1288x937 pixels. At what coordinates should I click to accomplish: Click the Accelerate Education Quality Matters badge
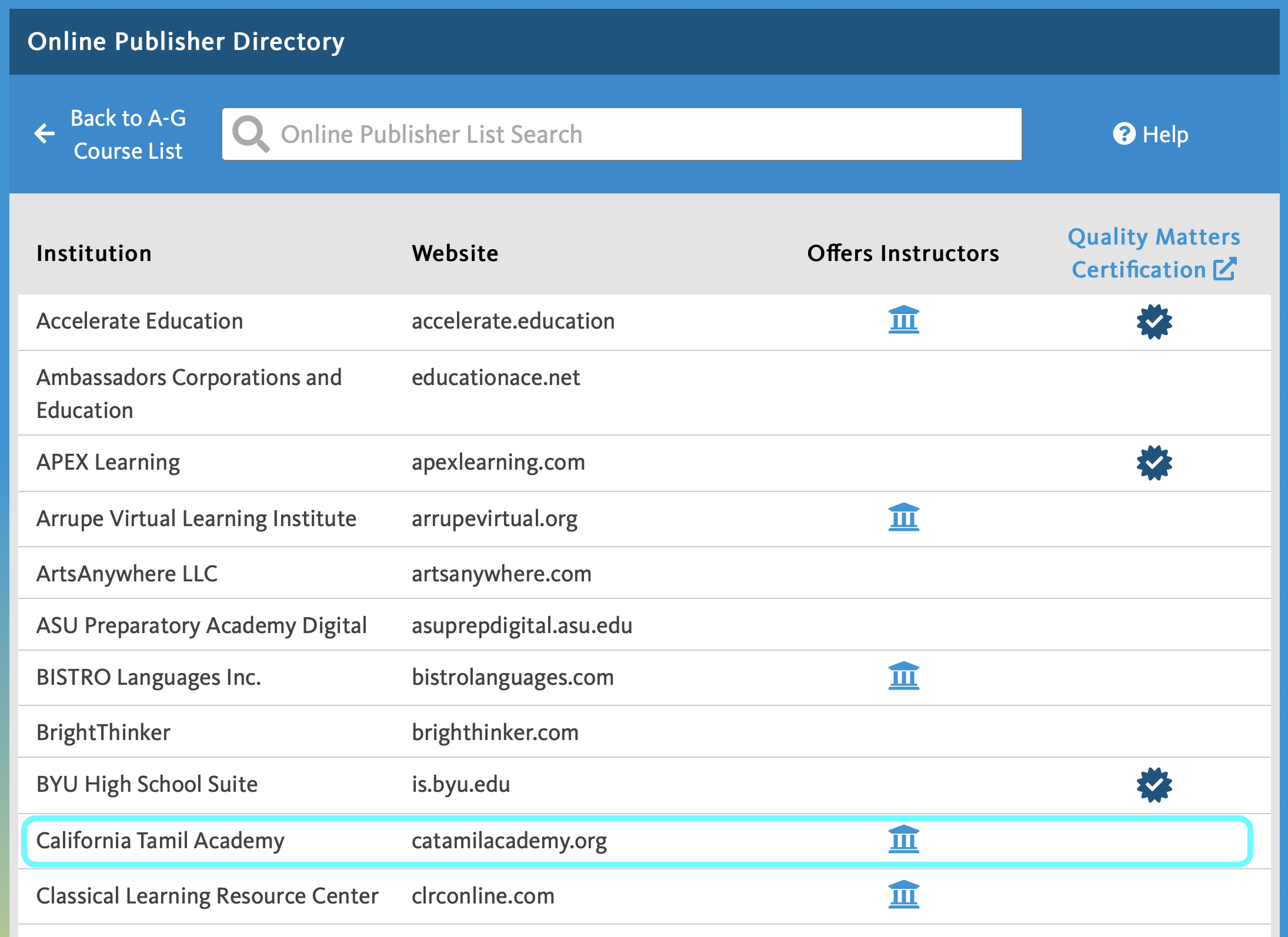pos(1154,322)
